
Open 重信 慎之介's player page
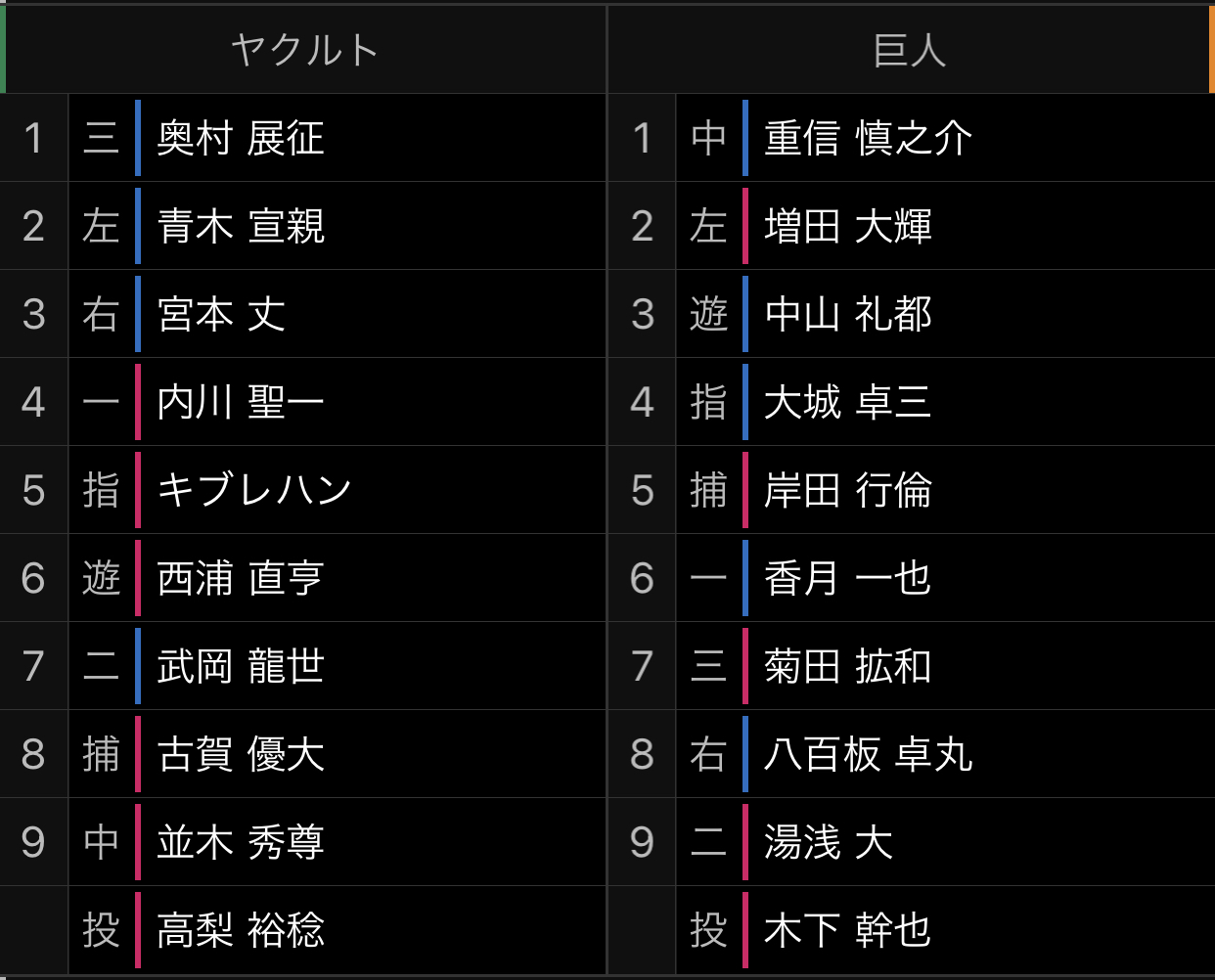pos(868,138)
